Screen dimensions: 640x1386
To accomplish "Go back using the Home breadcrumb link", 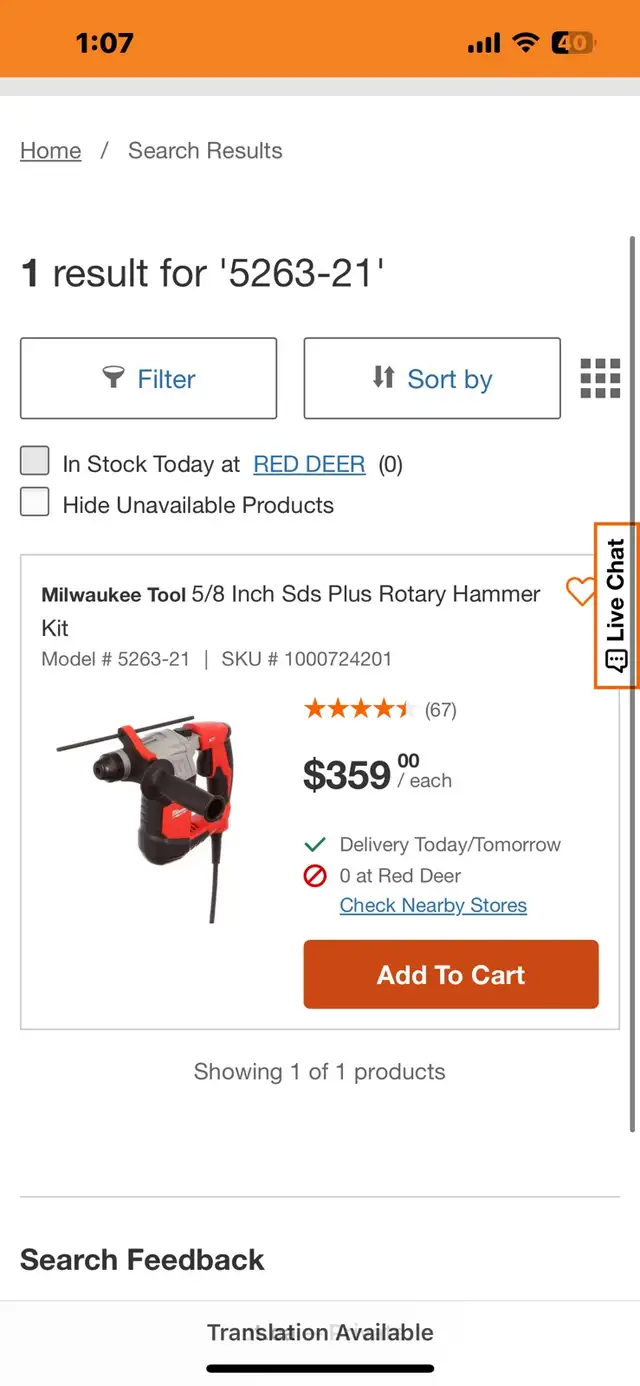I will [x=50, y=150].
